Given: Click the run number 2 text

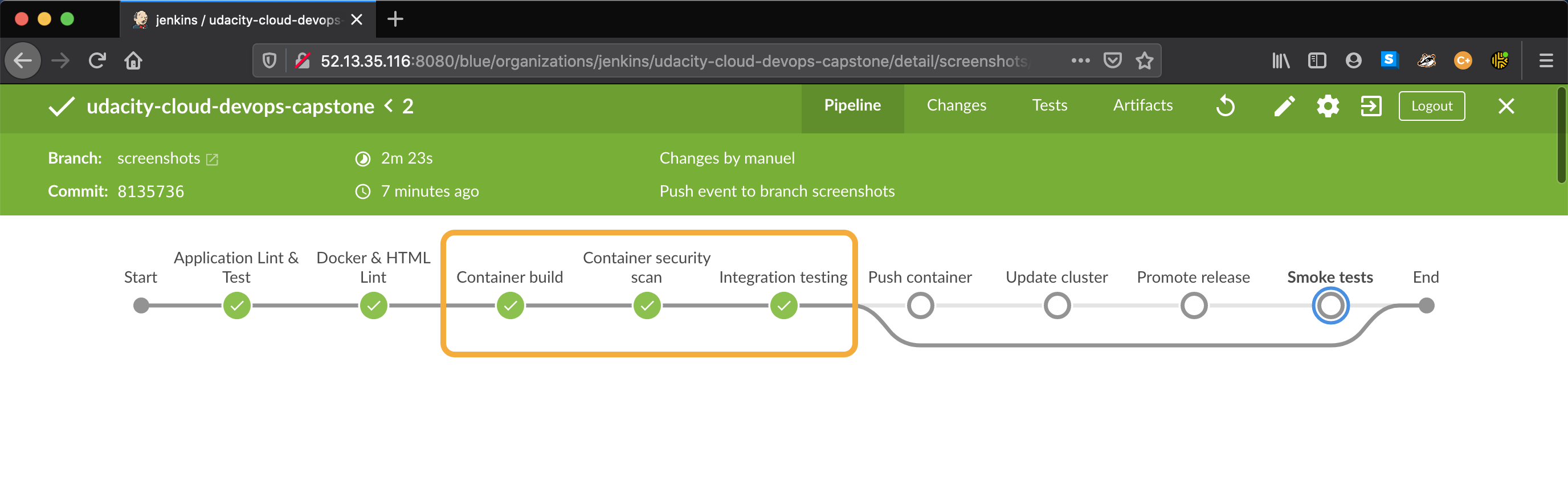Looking at the screenshot, I should pyautogui.click(x=408, y=107).
